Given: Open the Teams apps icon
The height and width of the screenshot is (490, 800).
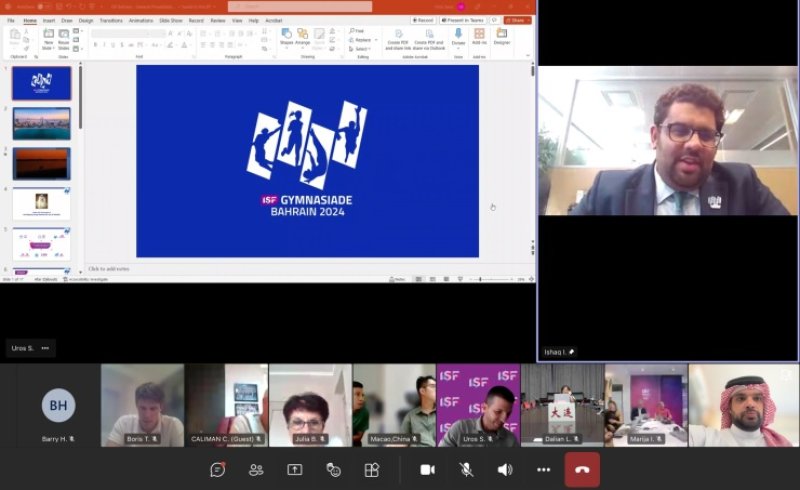Looking at the screenshot, I should pyautogui.click(x=371, y=470).
